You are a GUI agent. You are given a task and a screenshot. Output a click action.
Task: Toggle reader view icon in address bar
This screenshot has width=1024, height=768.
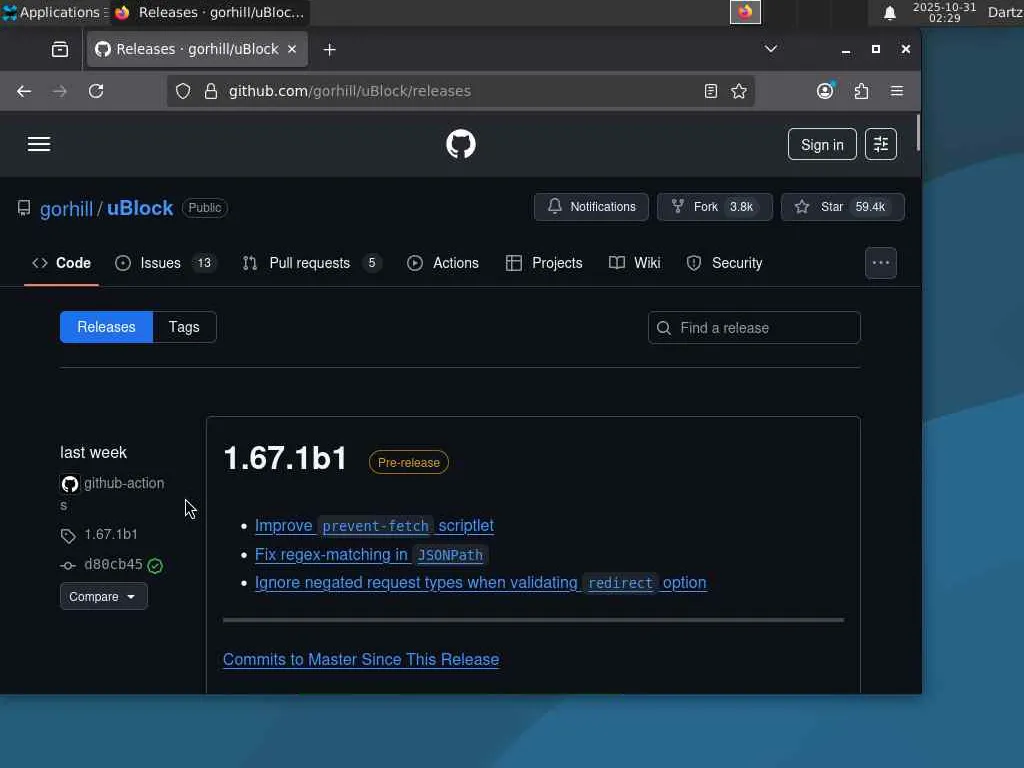[711, 91]
